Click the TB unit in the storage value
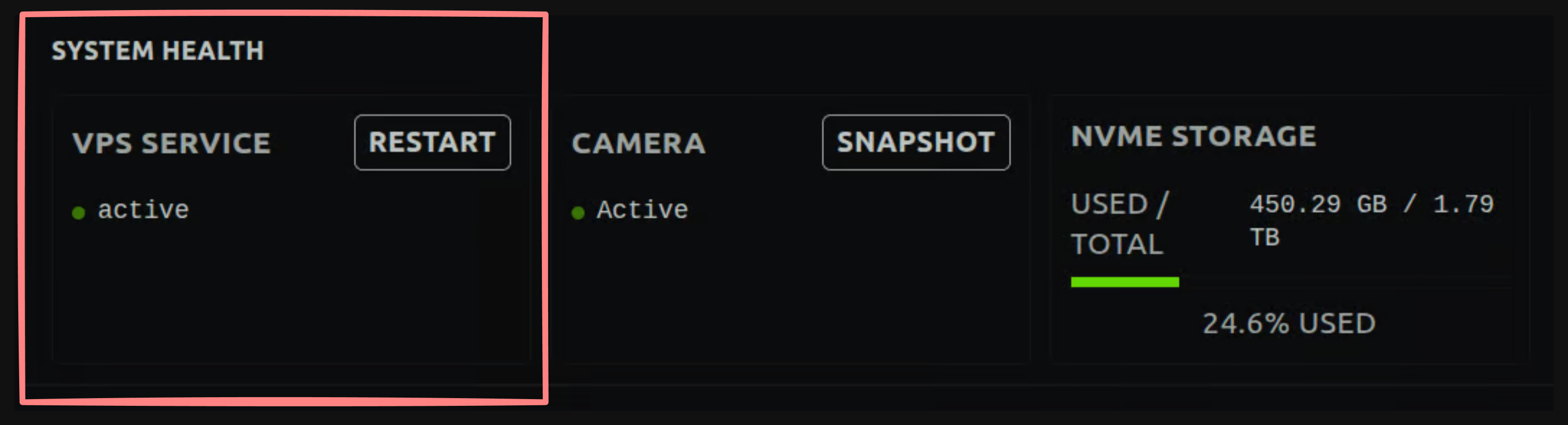Screen dimensions: 1568x425 point(1264,237)
